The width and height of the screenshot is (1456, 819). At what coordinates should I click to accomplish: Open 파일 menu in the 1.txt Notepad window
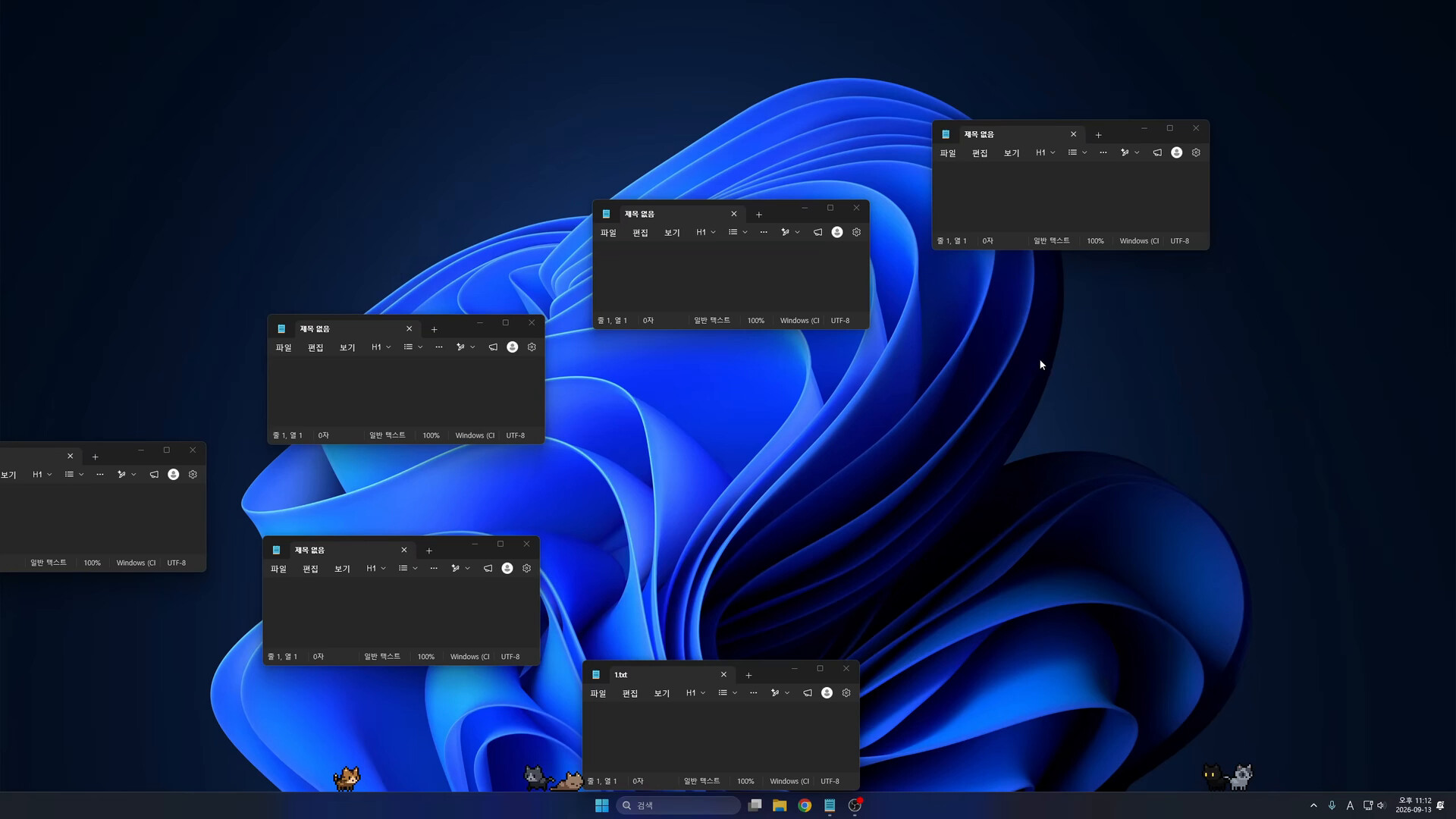pos(598,693)
